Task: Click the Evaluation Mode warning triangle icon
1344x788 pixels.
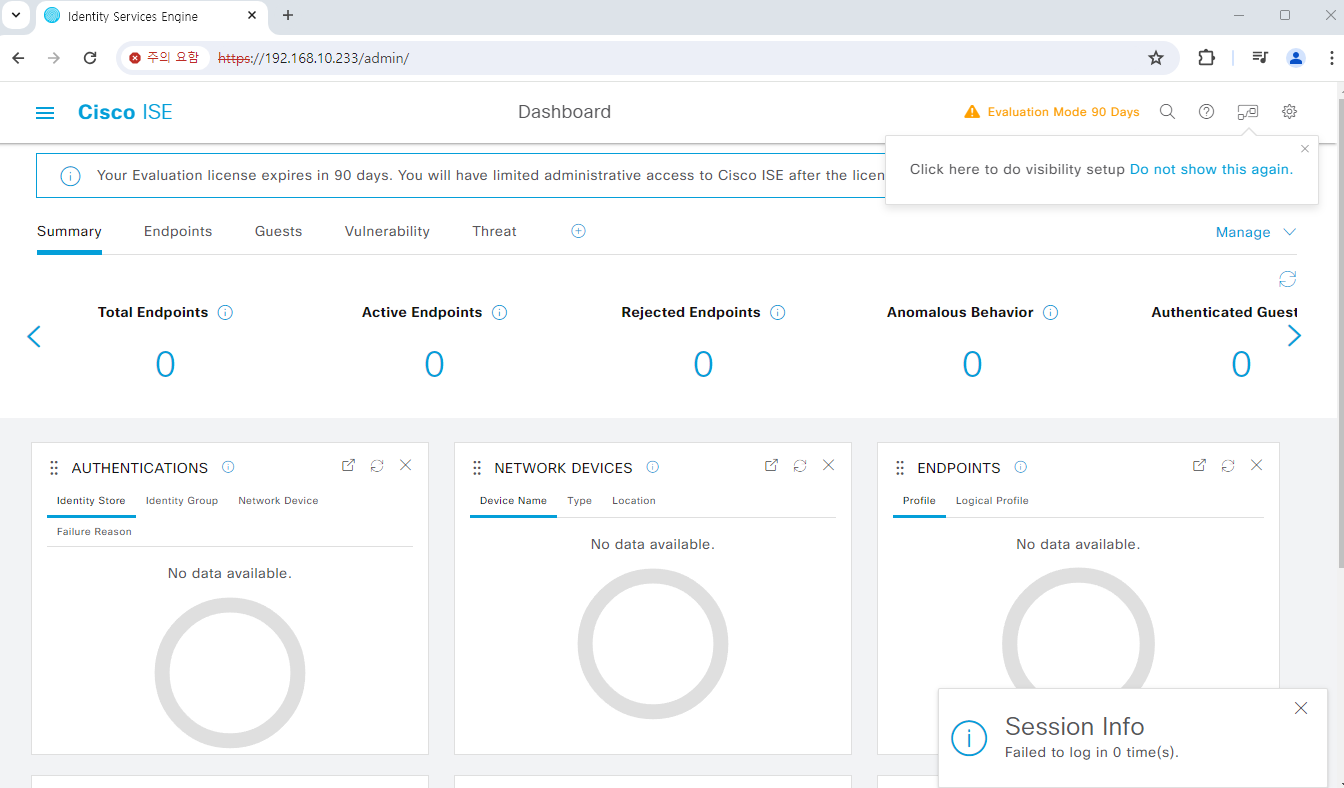Action: (x=972, y=112)
